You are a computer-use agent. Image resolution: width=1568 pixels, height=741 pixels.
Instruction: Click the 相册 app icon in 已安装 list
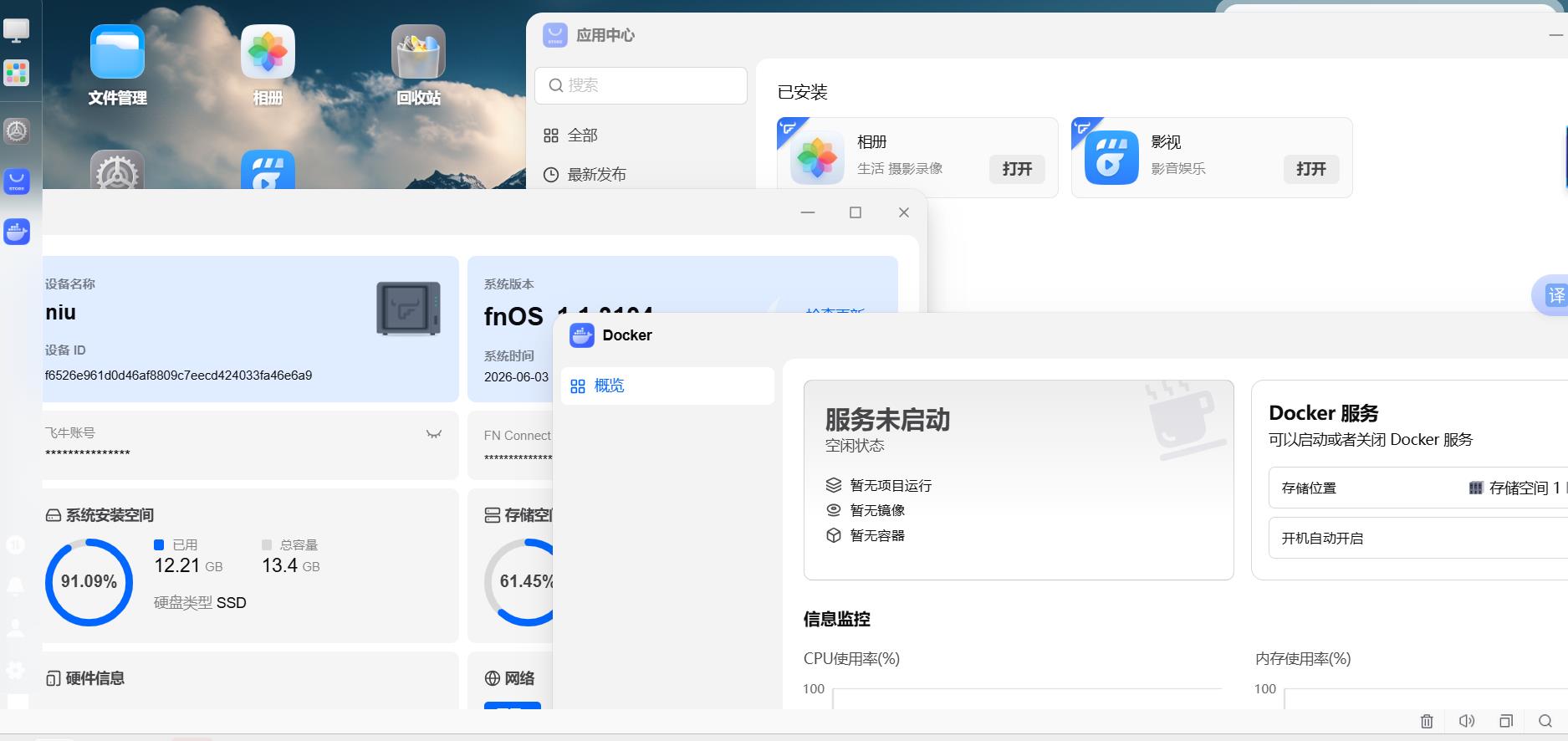pyautogui.click(x=817, y=157)
